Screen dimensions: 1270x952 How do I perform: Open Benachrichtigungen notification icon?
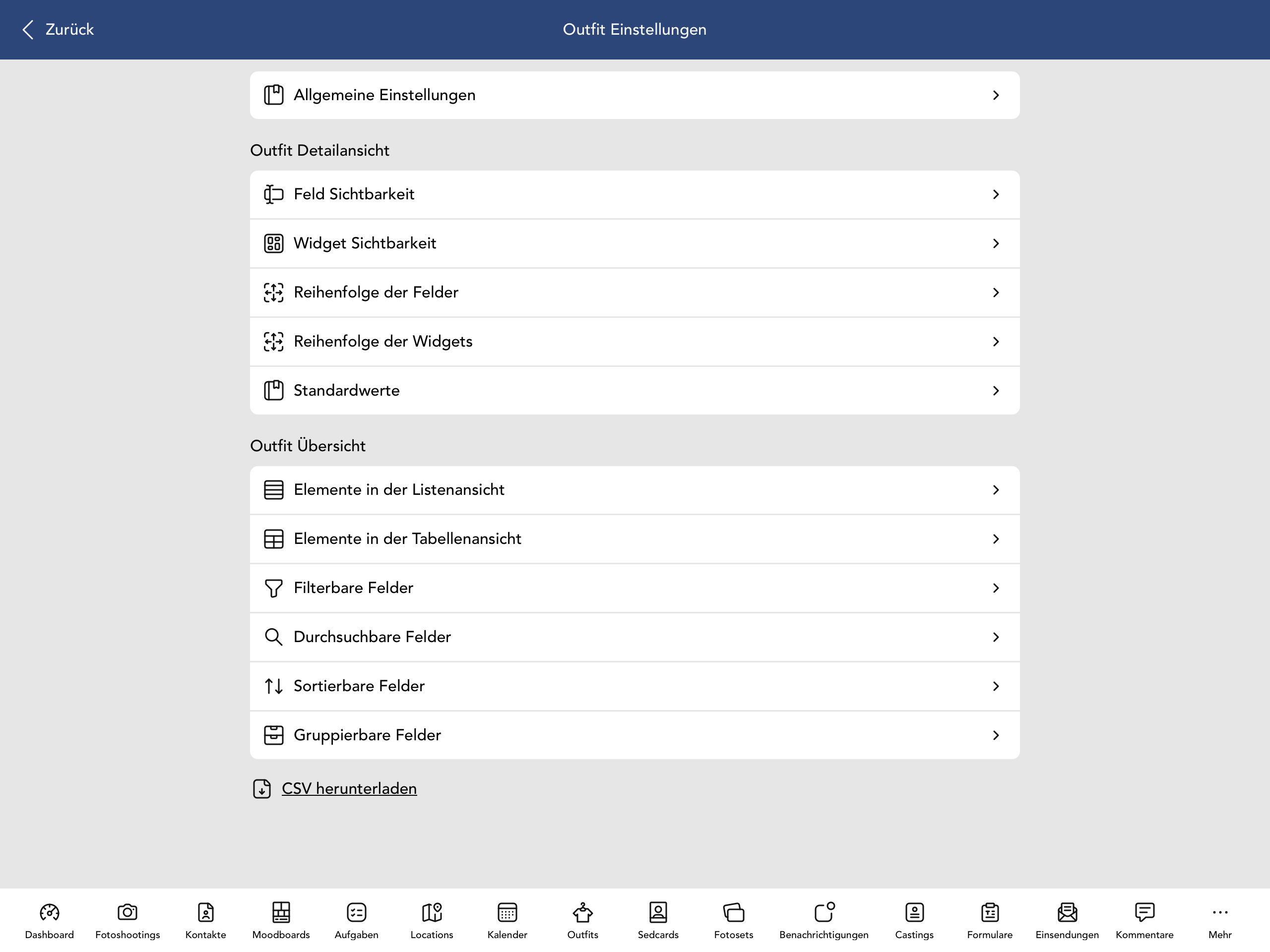click(824, 912)
